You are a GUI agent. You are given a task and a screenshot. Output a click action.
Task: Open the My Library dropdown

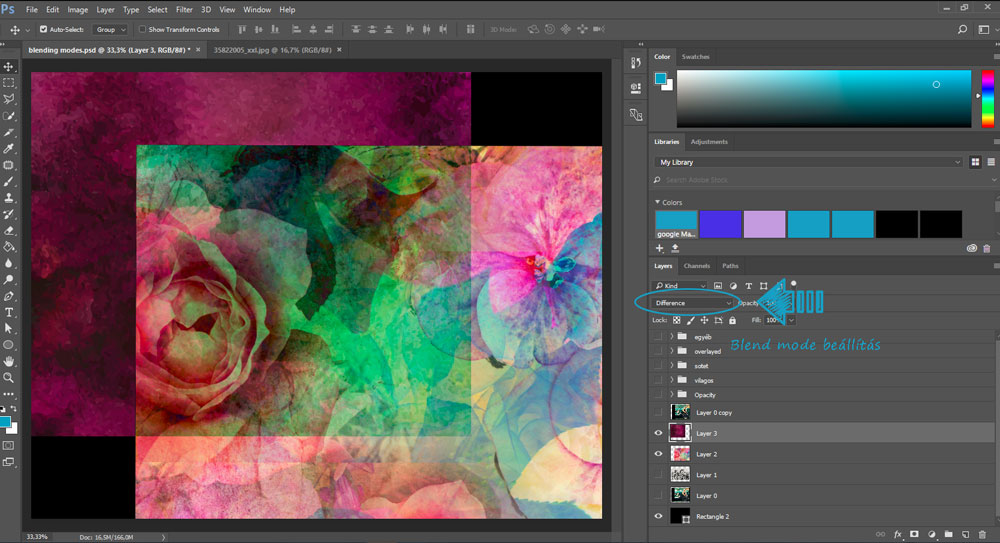click(x=809, y=162)
